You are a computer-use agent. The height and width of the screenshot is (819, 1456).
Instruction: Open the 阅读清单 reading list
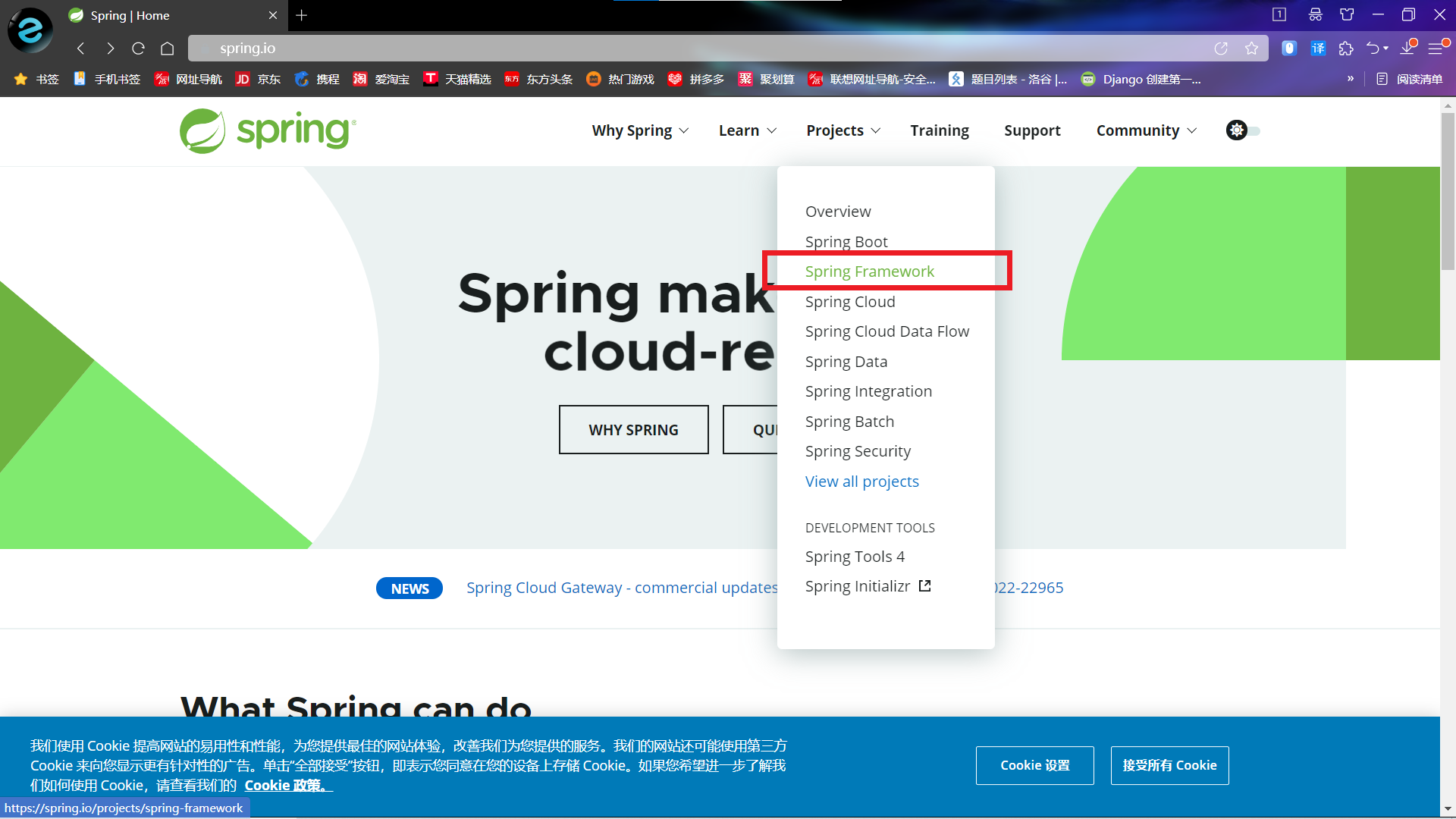1410,79
